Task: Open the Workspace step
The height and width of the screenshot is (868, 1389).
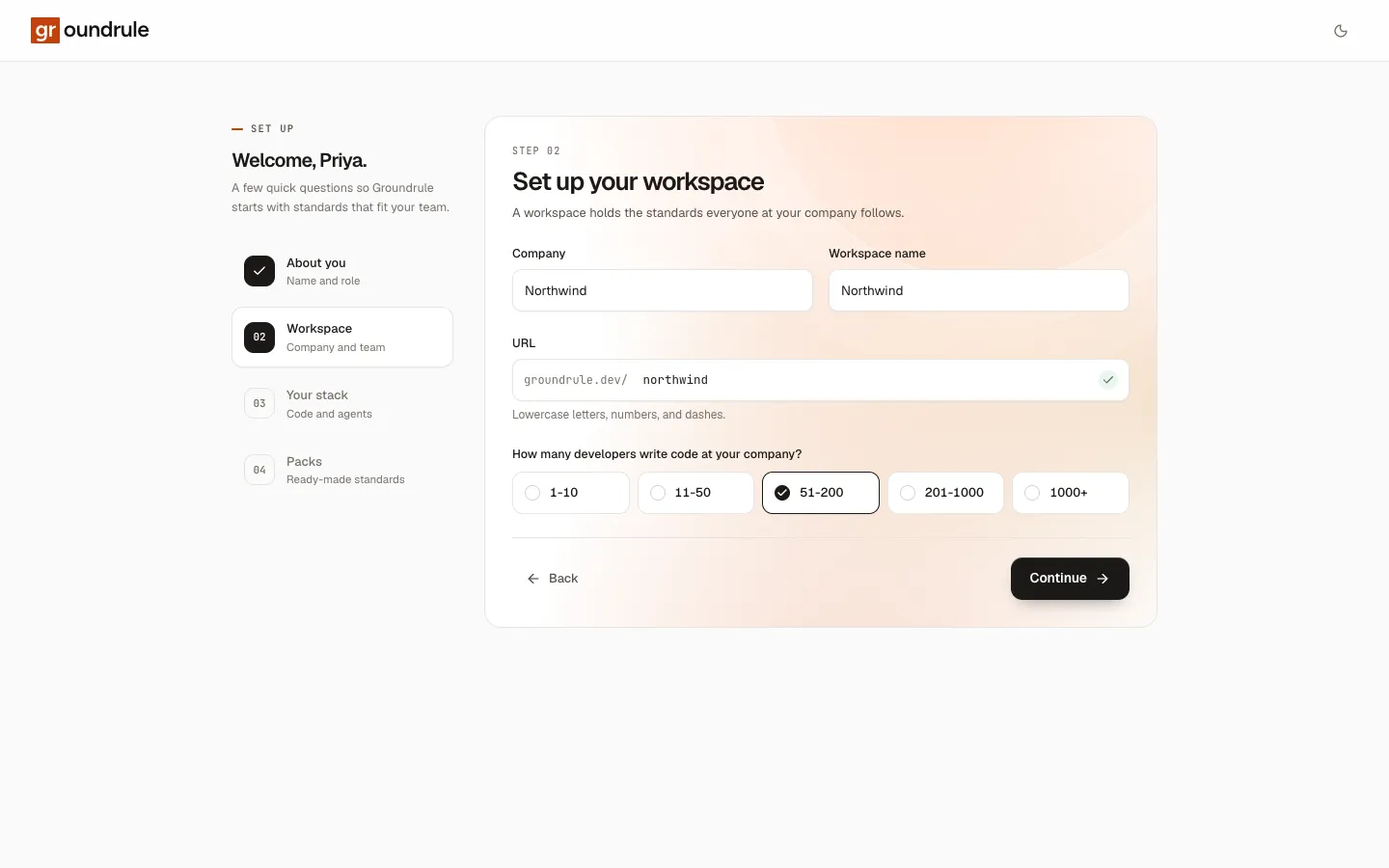Action: (342, 338)
